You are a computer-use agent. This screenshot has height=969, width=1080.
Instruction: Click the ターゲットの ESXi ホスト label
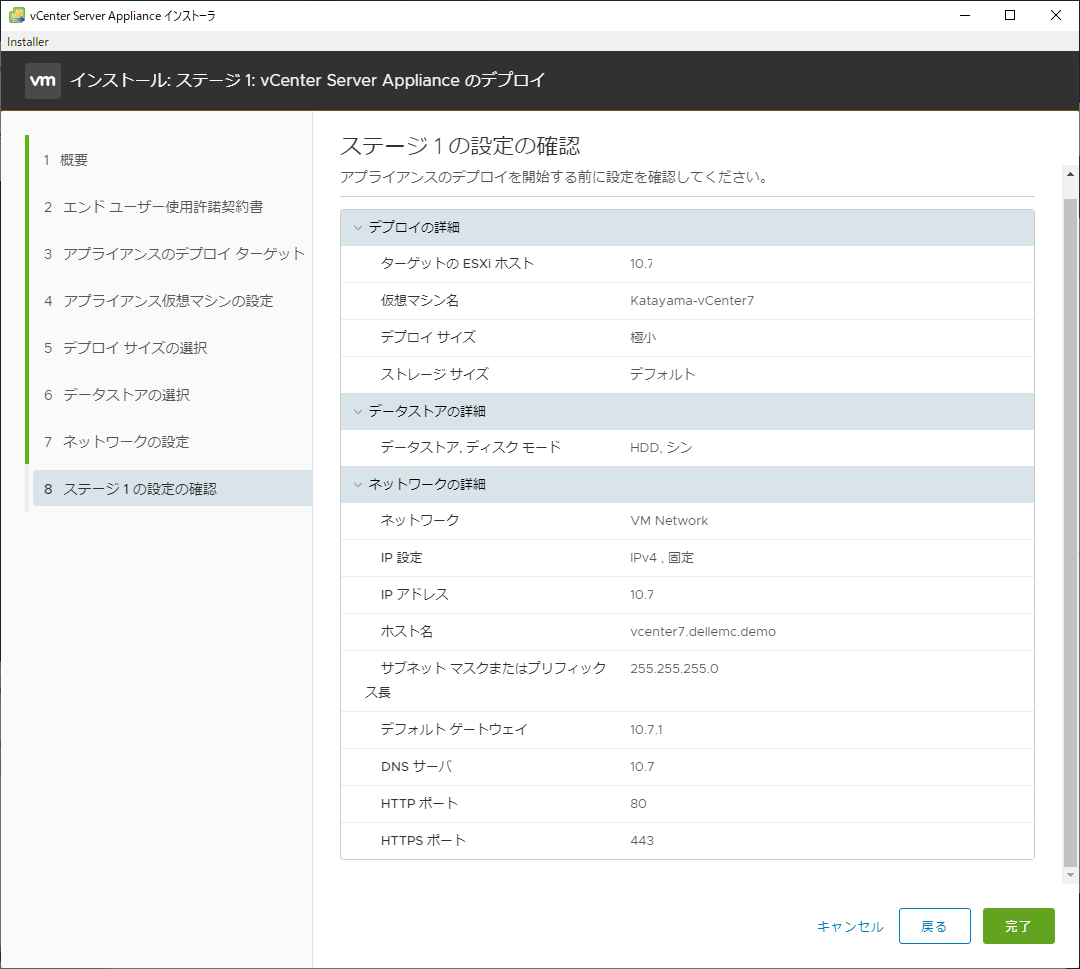coord(457,264)
